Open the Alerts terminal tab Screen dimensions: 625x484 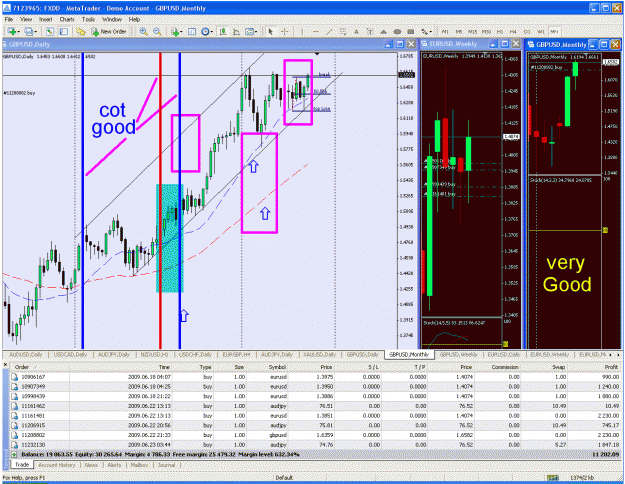(x=114, y=465)
